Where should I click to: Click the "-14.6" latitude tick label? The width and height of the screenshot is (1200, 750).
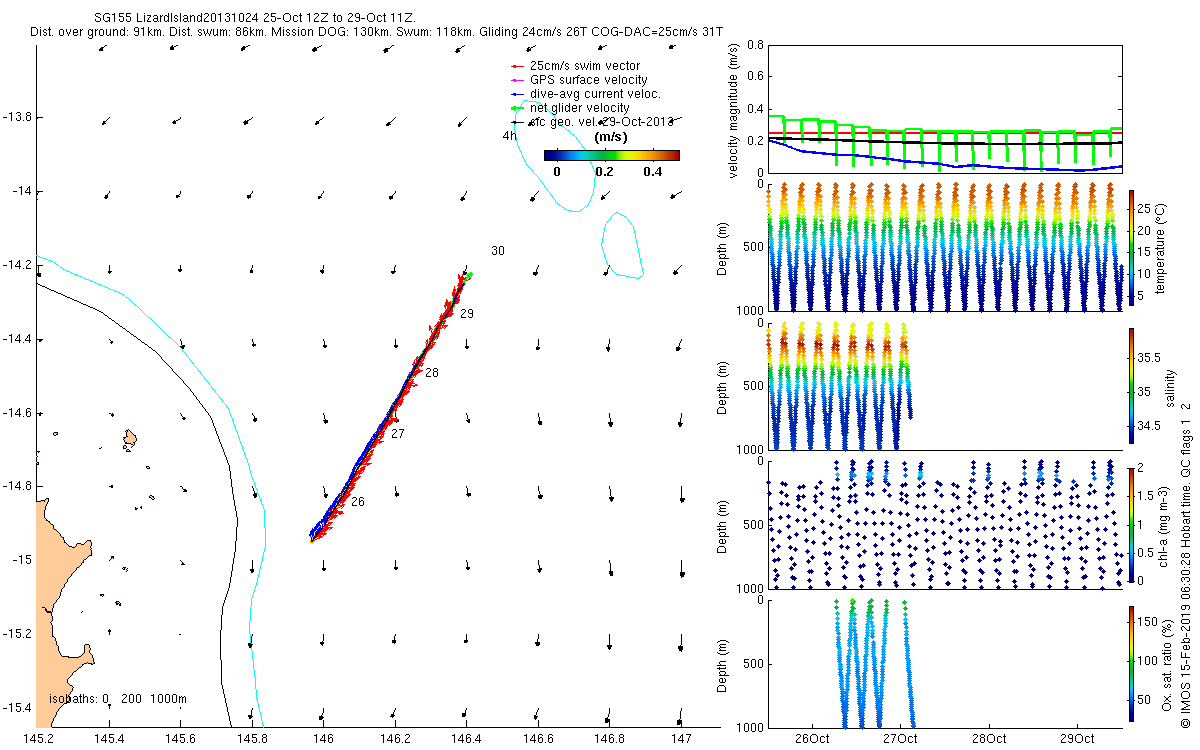point(16,412)
